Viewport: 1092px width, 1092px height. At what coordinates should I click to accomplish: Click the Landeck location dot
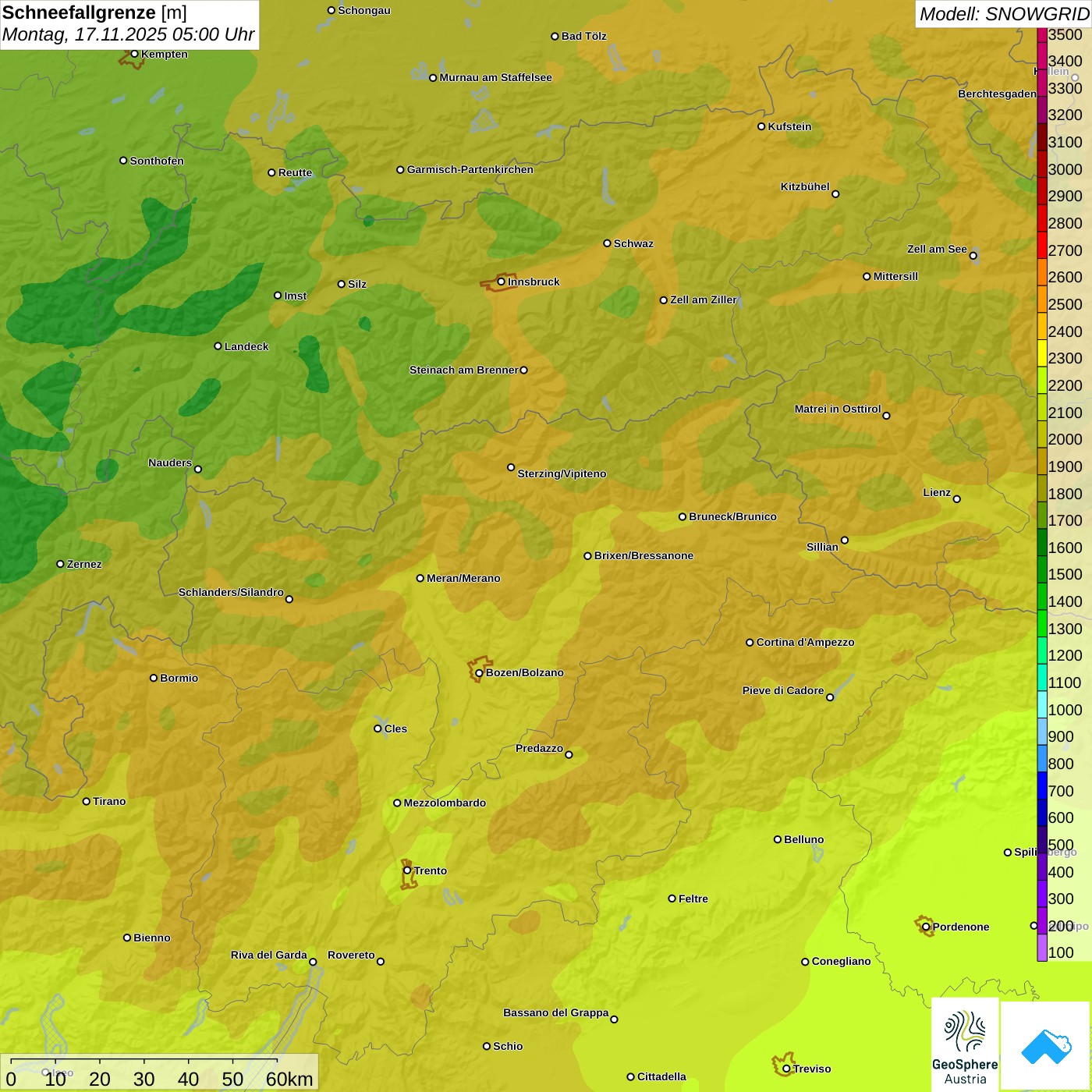(218, 346)
